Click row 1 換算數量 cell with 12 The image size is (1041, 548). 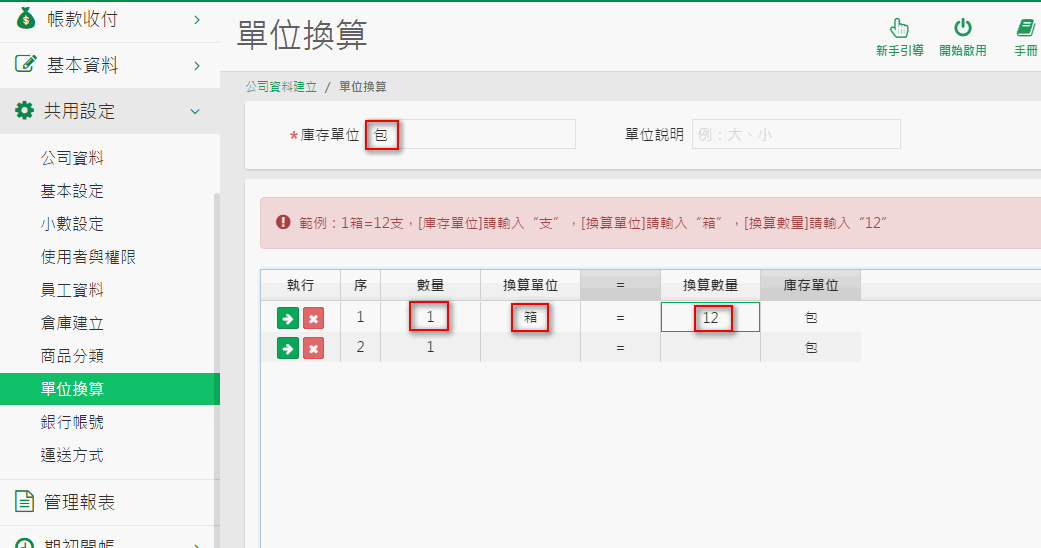pyautogui.click(x=710, y=318)
